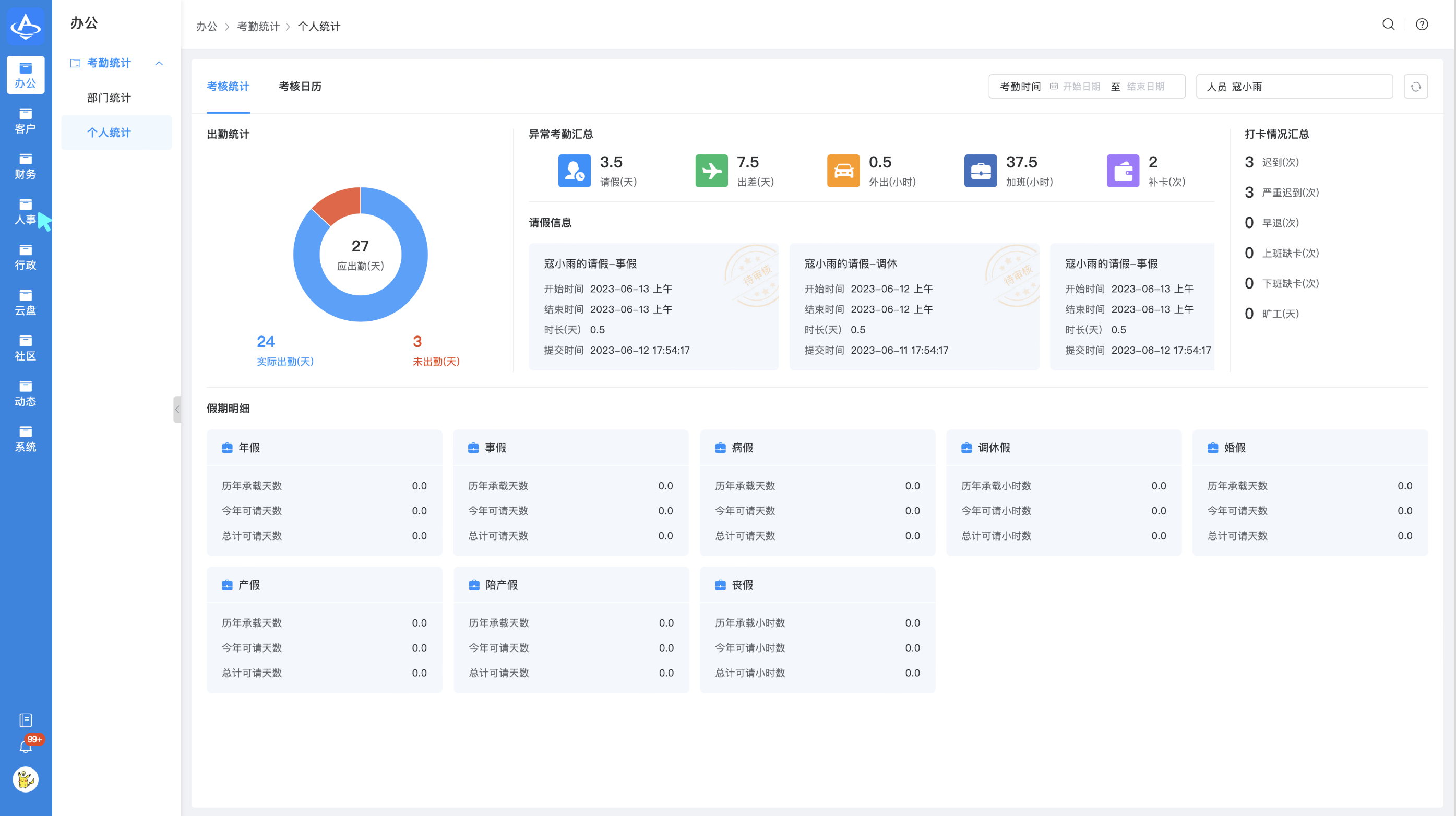Click the 年假 card briefcase icon
The width and height of the screenshot is (1456, 816).
(227, 448)
